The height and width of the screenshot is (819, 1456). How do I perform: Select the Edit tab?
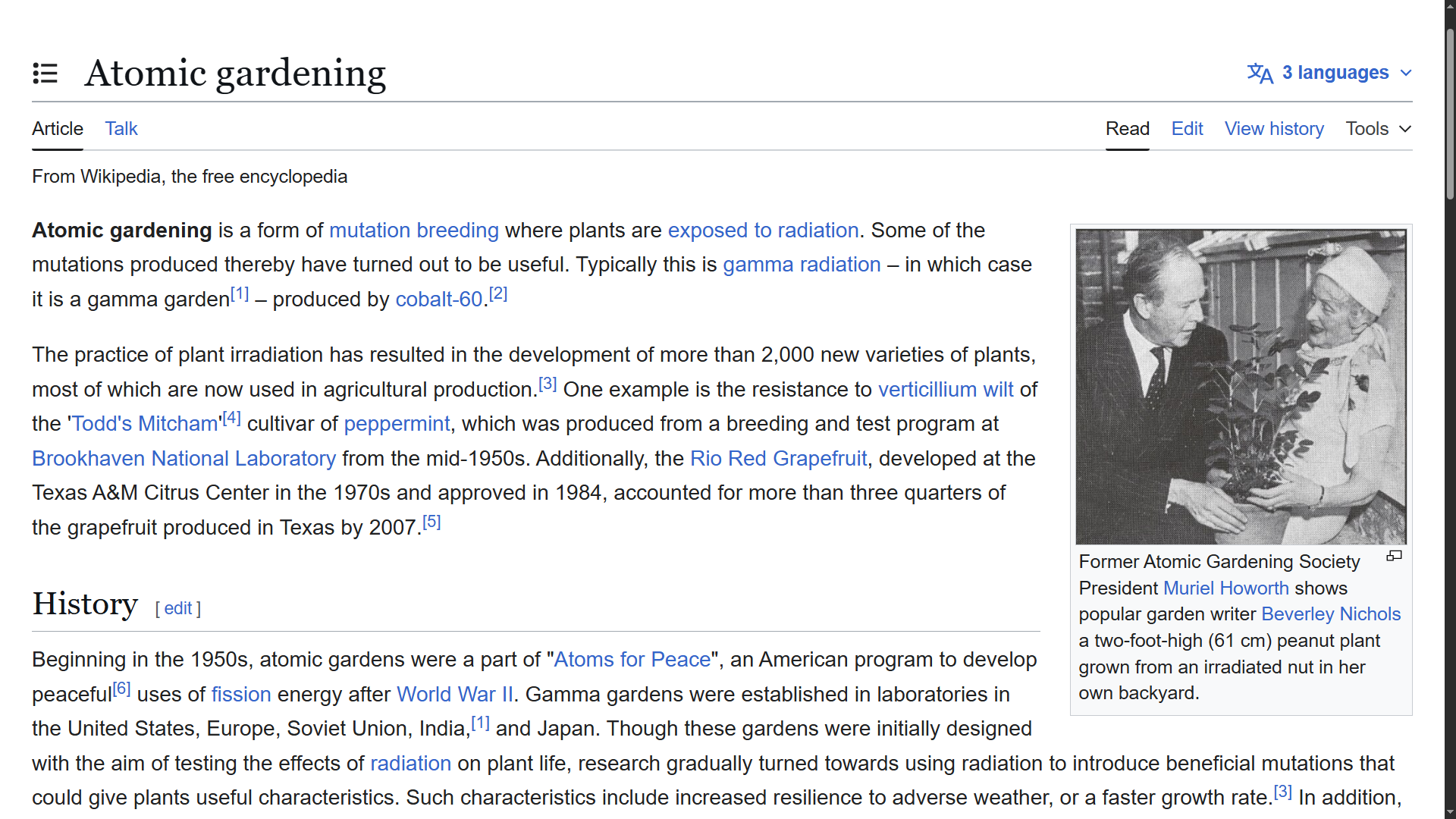coord(1187,129)
